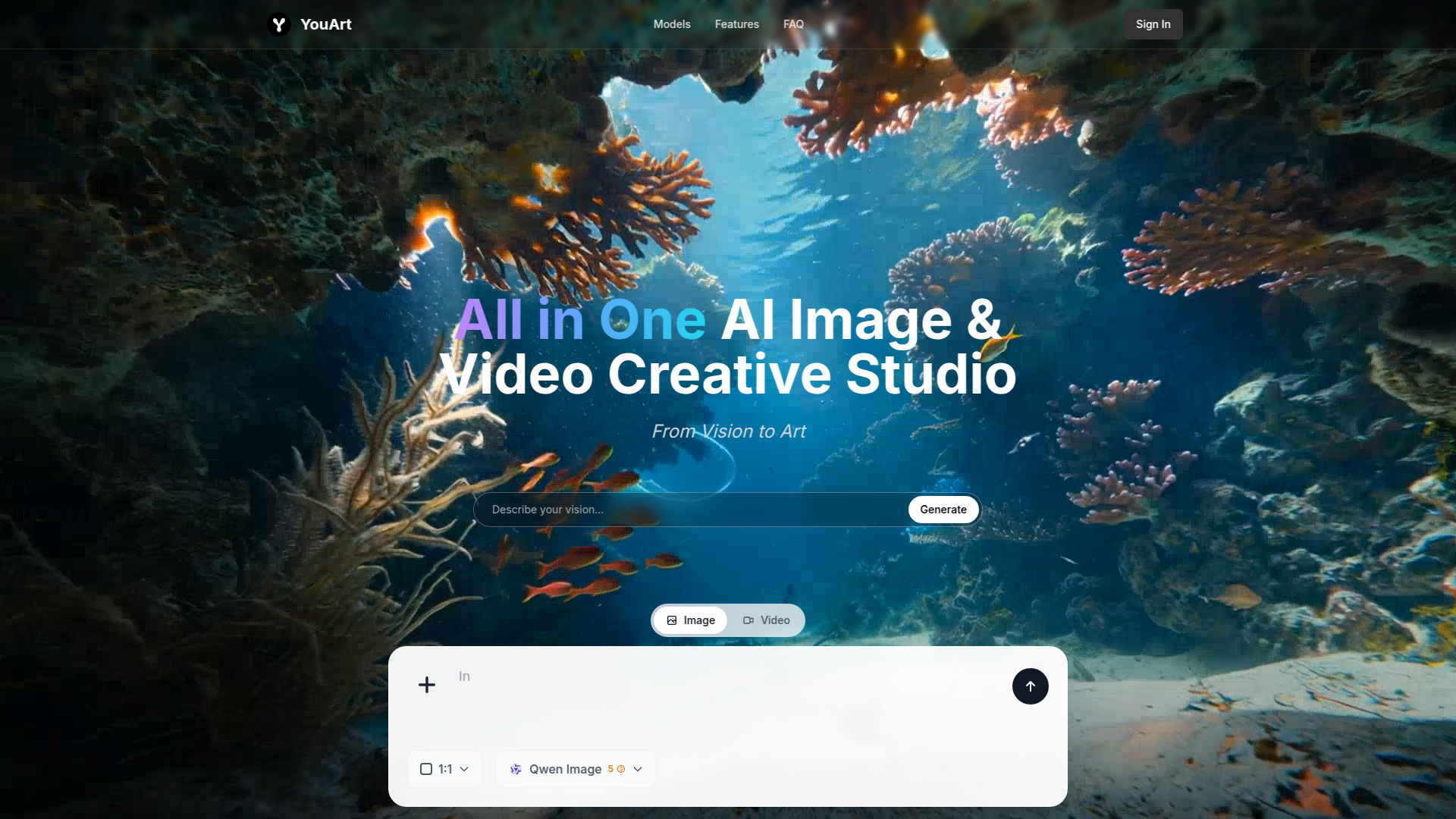Click the Qwen model logo icon
The width and height of the screenshot is (1456, 819).
(x=516, y=769)
